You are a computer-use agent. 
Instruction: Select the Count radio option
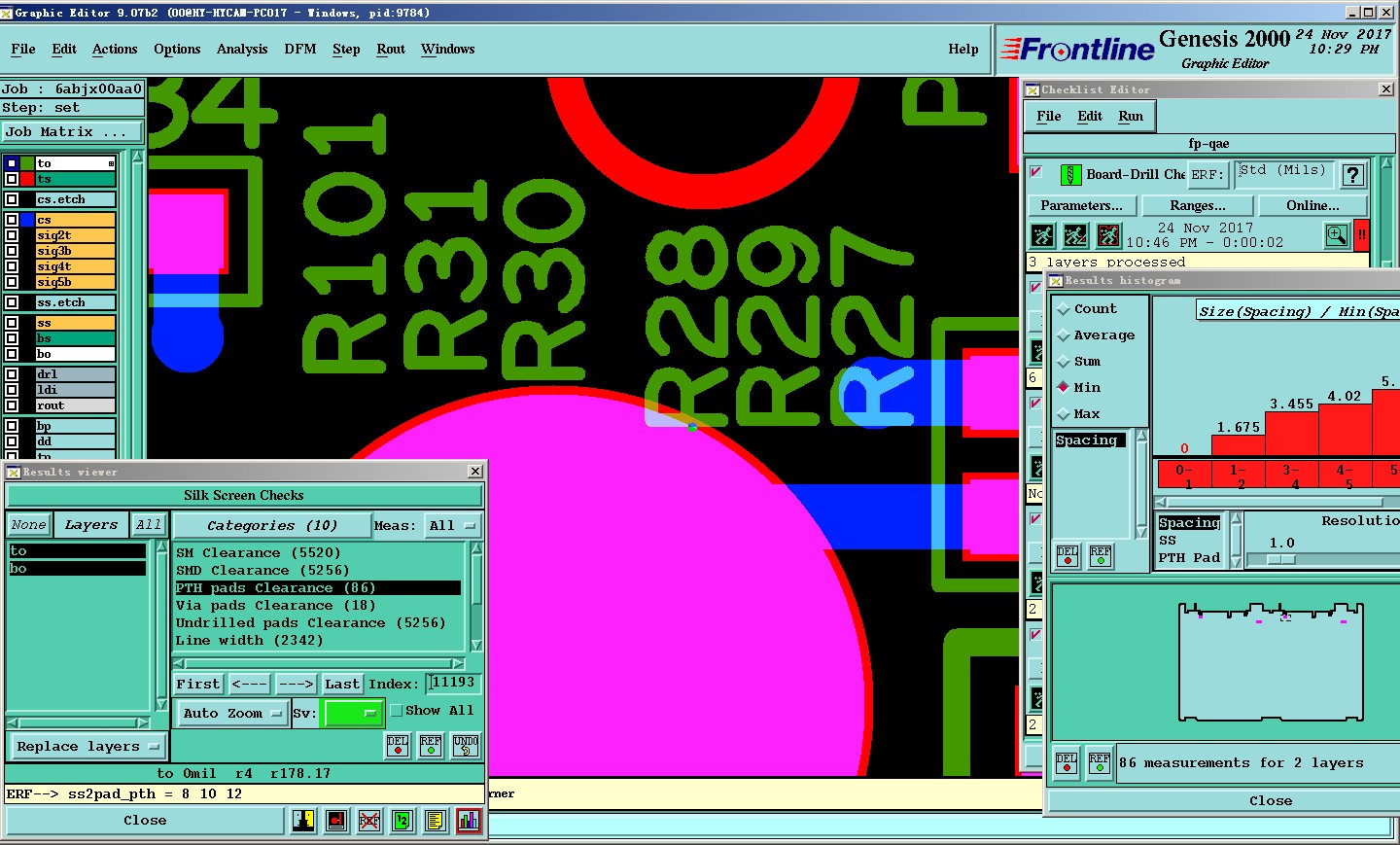point(1063,309)
